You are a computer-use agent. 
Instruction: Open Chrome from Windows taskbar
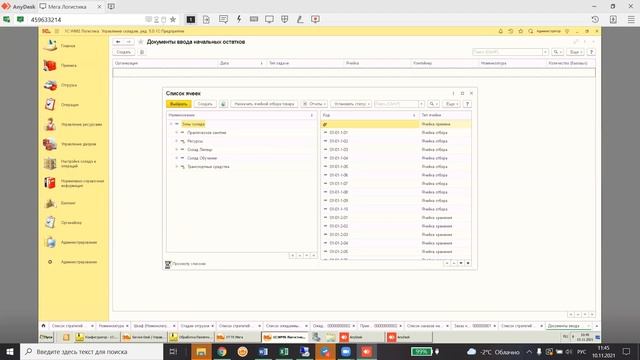tap(222, 351)
